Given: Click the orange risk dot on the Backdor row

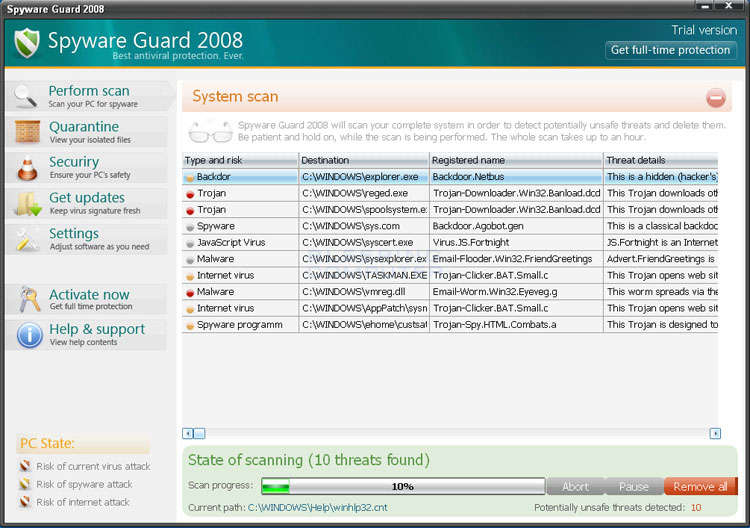Looking at the screenshot, I should coord(190,178).
